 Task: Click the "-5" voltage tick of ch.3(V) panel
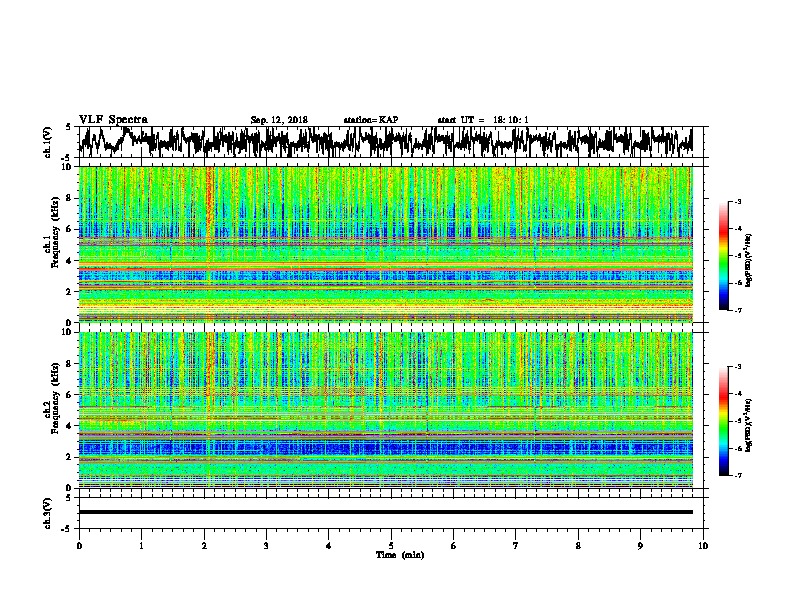[x=67, y=529]
